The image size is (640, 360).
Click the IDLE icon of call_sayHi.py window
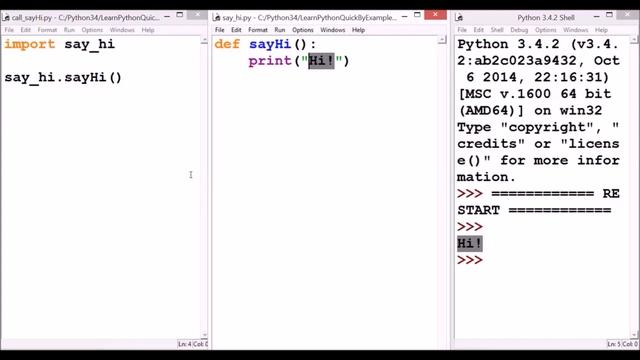pyautogui.click(x=6, y=17)
